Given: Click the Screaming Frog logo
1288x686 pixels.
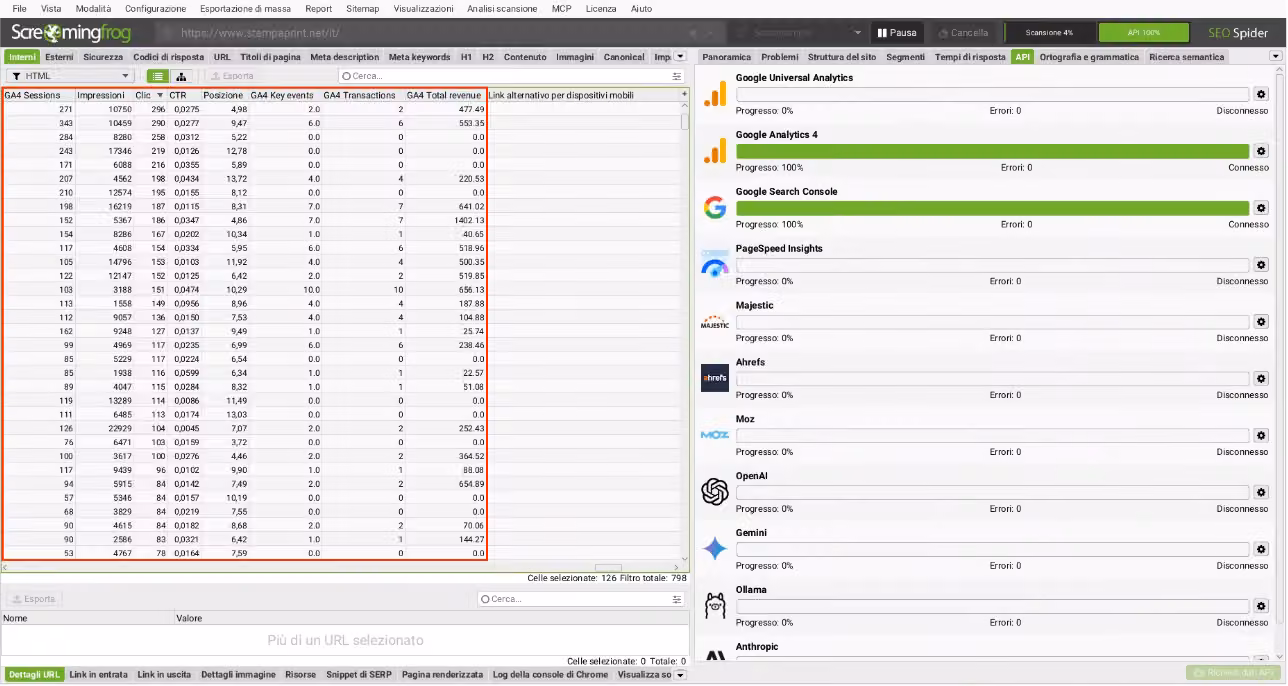Looking at the screenshot, I should point(71,33).
